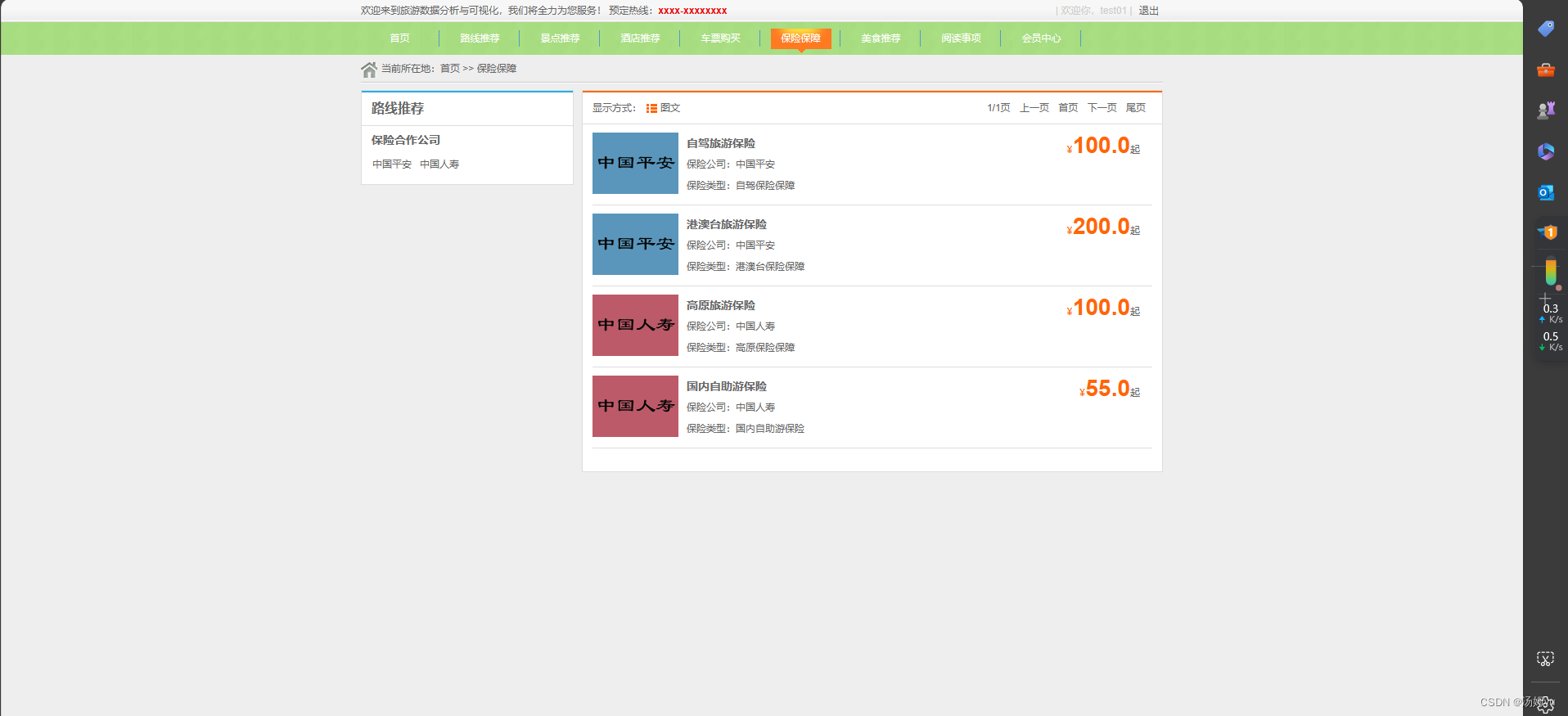Open the red toolbox icon in sidebar
Screen dimensions: 1568x716
click(x=1546, y=70)
